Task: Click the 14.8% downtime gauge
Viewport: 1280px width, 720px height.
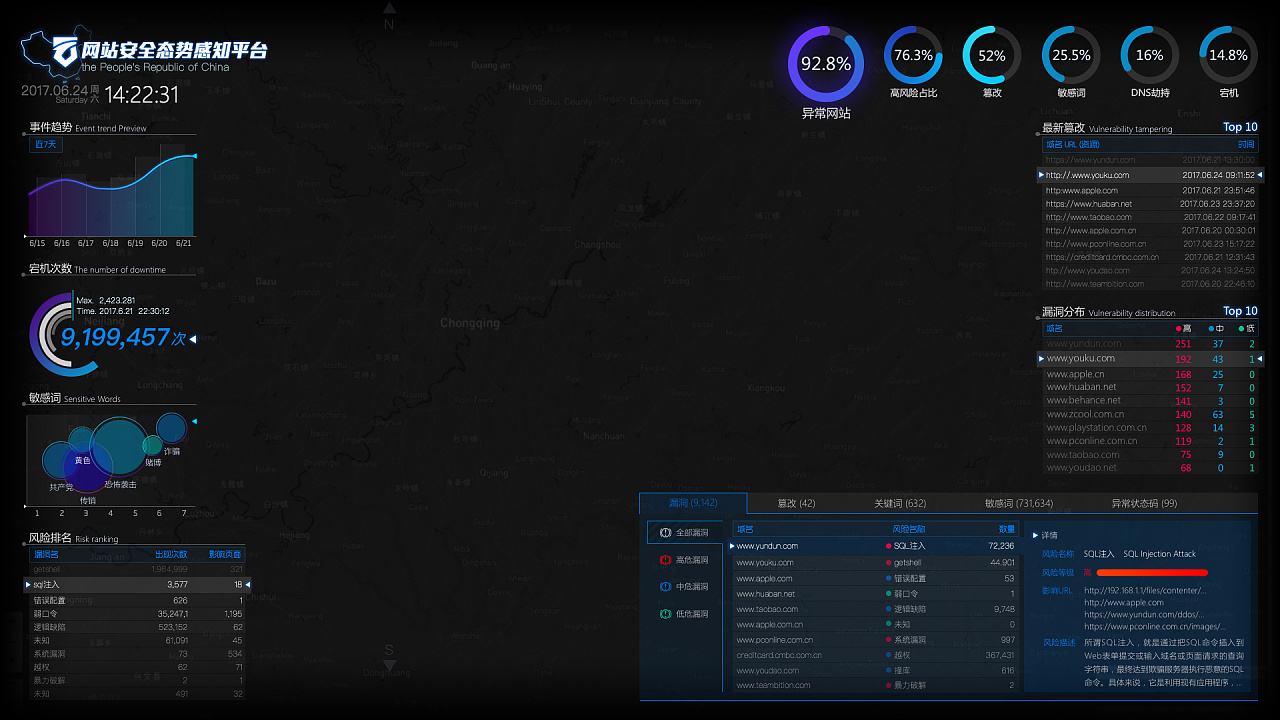Action: pos(1229,55)
